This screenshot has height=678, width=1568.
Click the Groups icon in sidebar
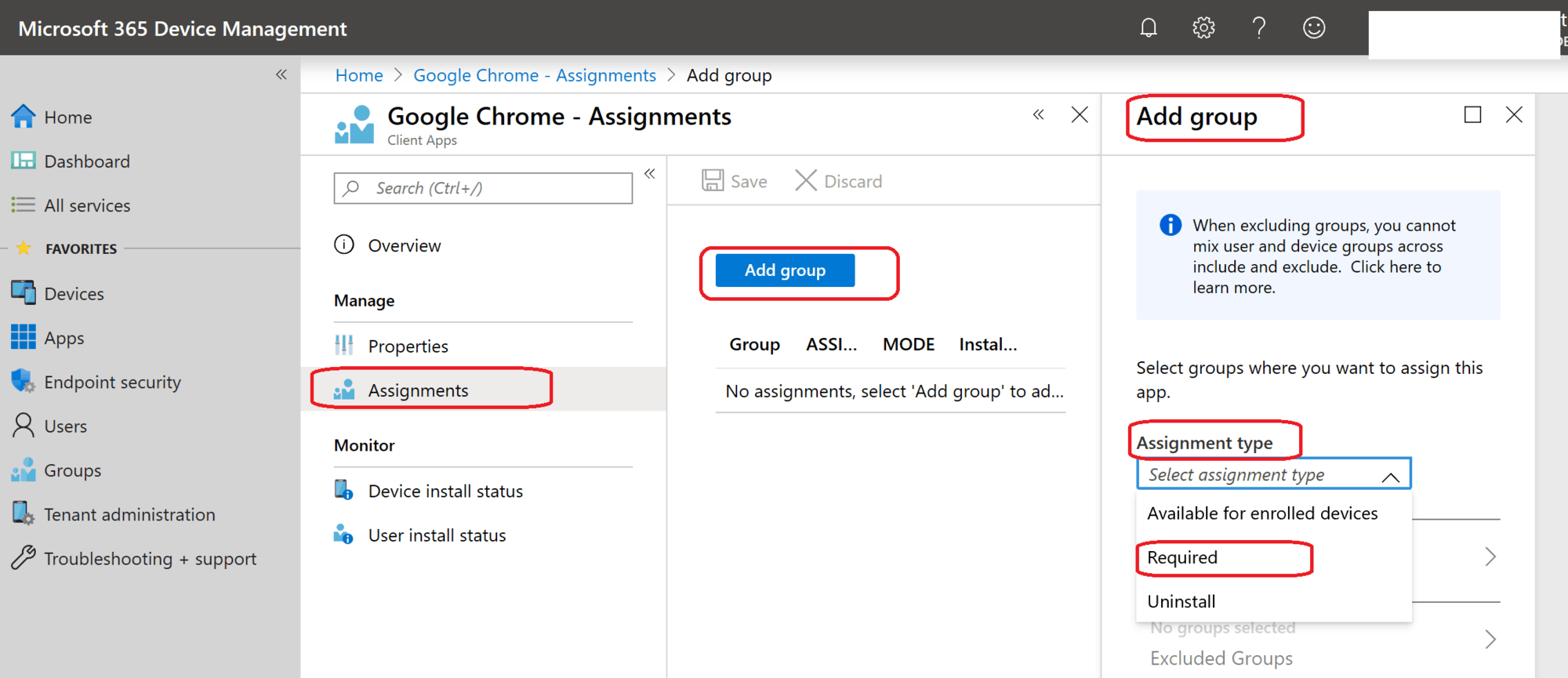[x=24, y=470]
